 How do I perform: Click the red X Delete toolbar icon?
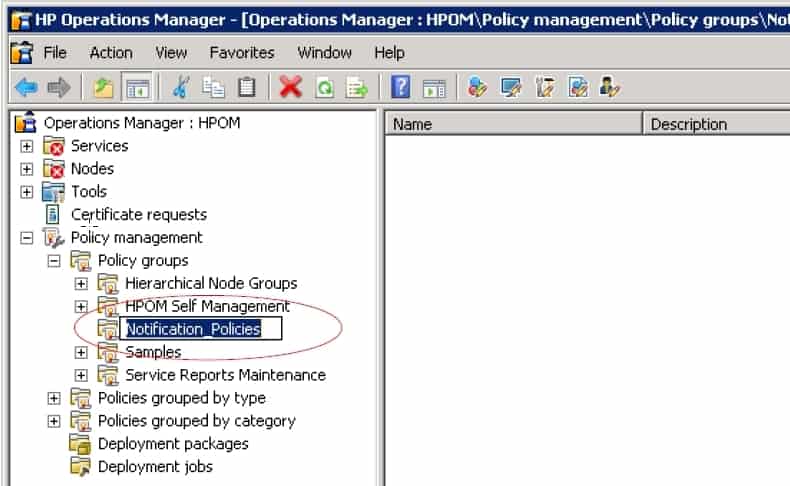pos(291,87)
